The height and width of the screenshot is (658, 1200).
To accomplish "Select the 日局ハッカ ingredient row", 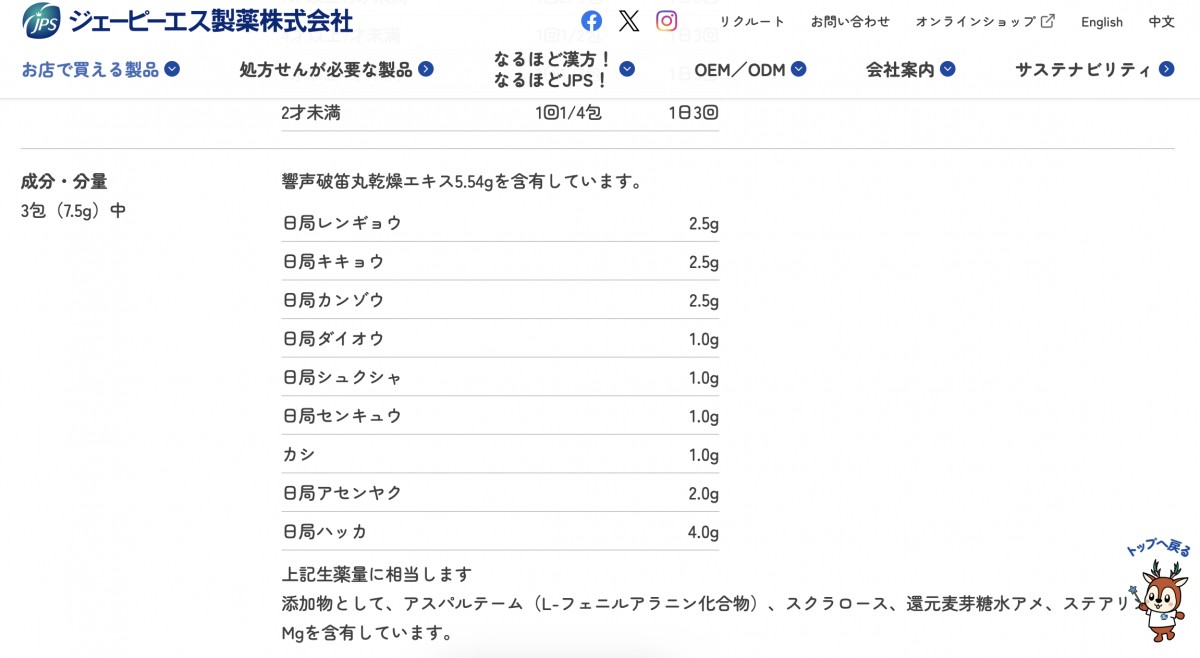I will click(500, 531).
